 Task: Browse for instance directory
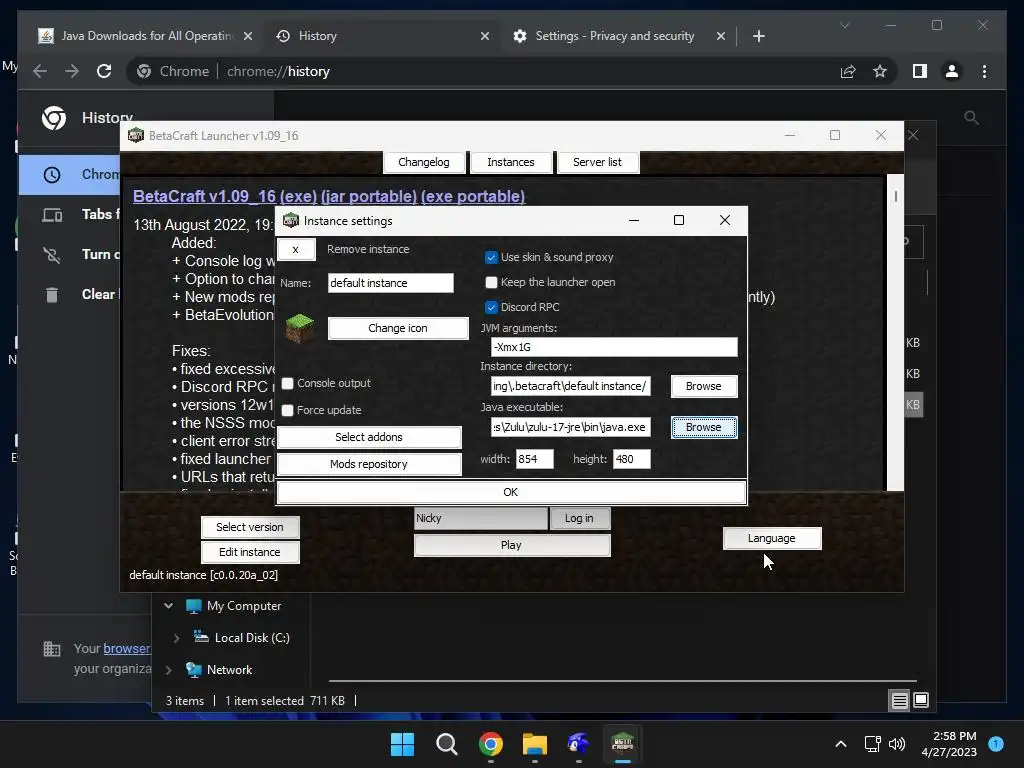click(x=704, y=386)
